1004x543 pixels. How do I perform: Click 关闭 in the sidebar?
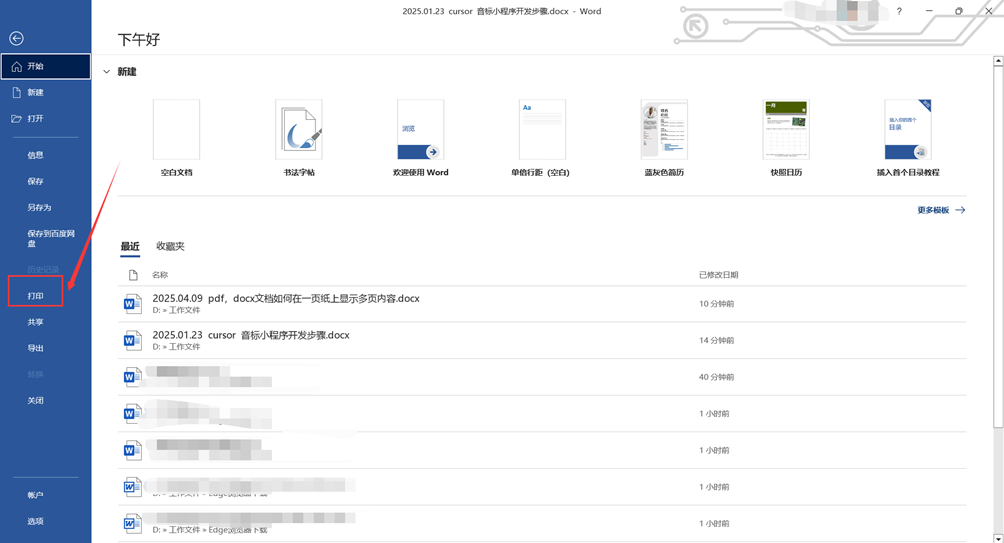pyautogui.click(x=35, y=401)
